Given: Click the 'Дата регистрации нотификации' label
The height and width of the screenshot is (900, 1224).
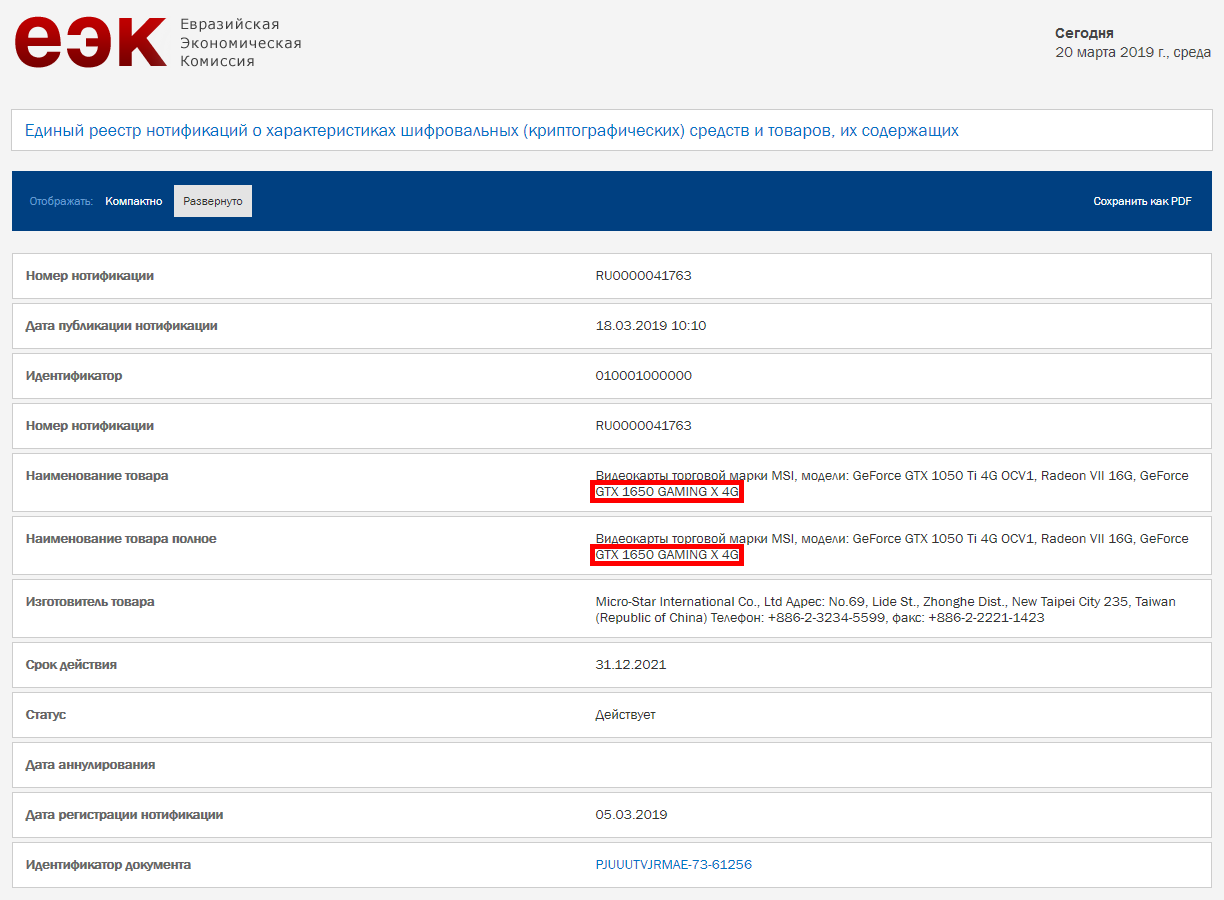Looking at the screenshot, I should point(124,815).
